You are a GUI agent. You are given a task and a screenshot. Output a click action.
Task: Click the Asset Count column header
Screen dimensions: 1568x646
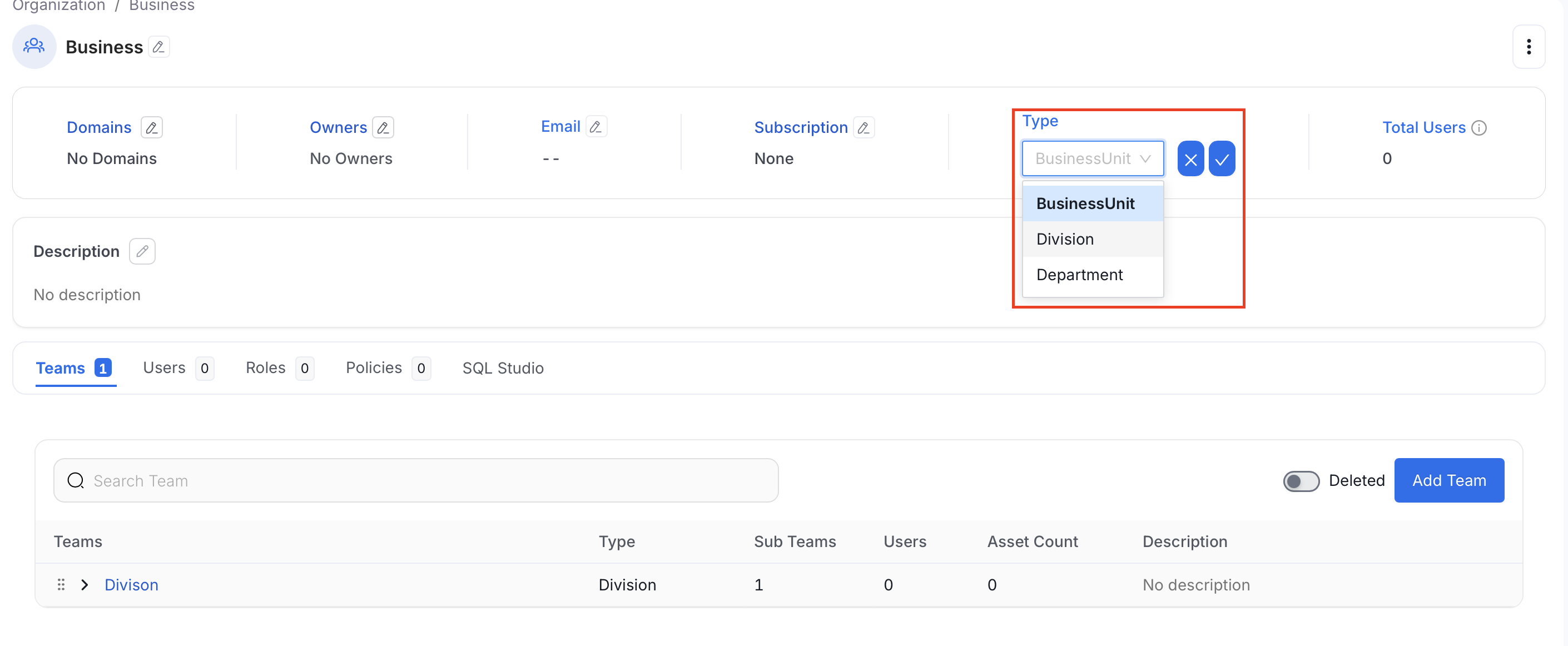coord(1033,541)
